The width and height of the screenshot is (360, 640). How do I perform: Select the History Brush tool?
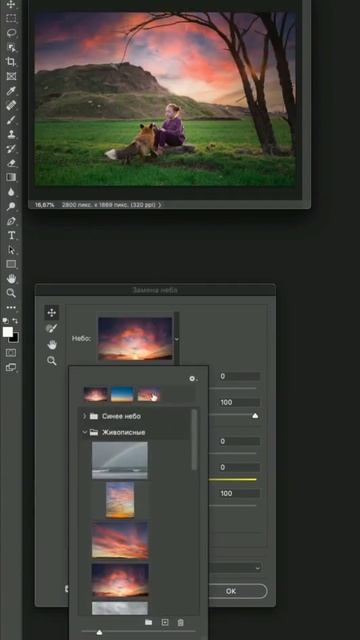coord(11,148)
